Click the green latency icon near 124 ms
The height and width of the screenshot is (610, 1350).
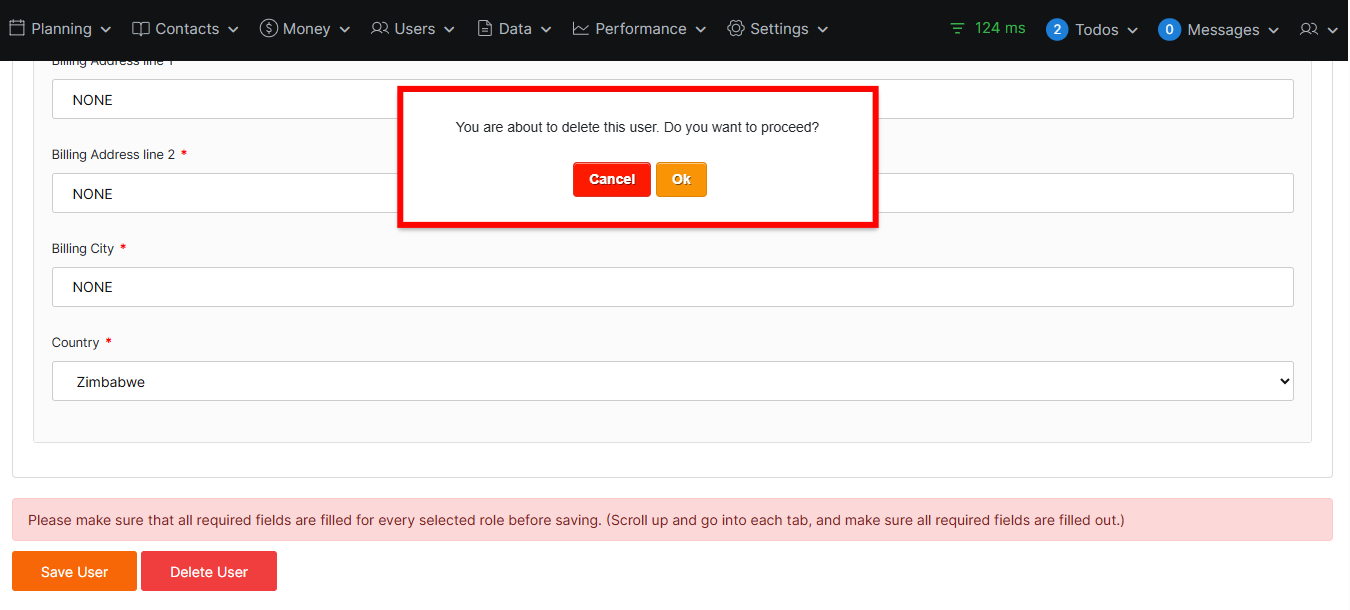958,29
